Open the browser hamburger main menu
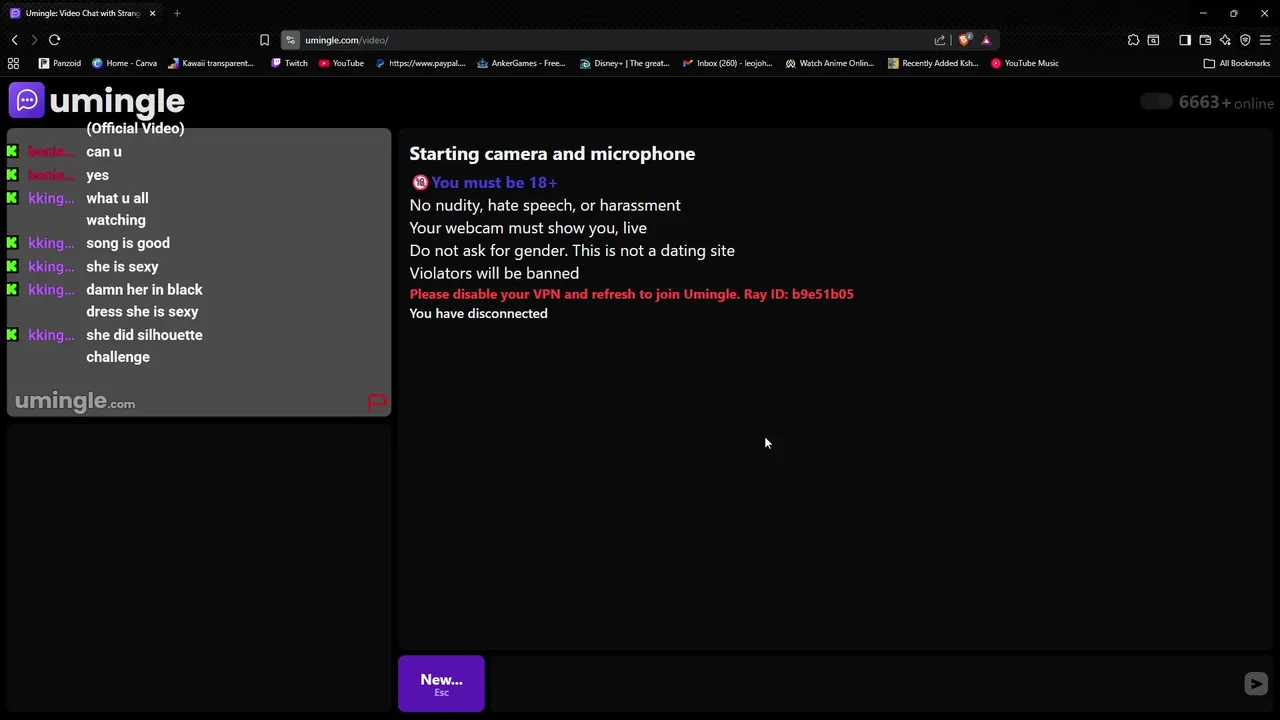 [x=1265, y=40]
